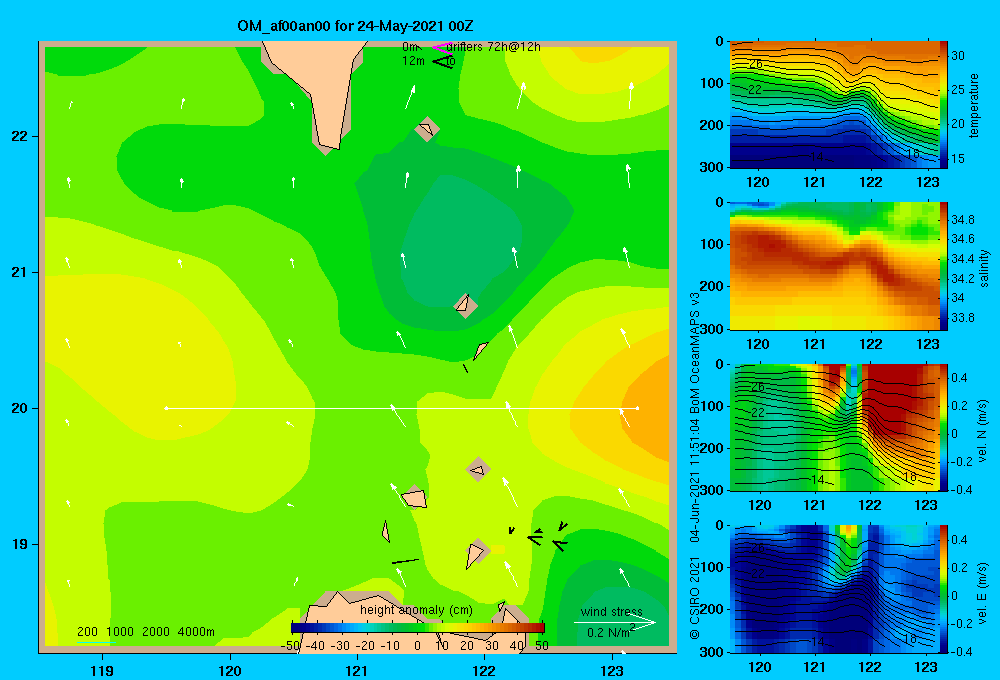Click the -50 tick on the height anomaly scale
The height and width of the screenshot is (680, 1000).
290,646
